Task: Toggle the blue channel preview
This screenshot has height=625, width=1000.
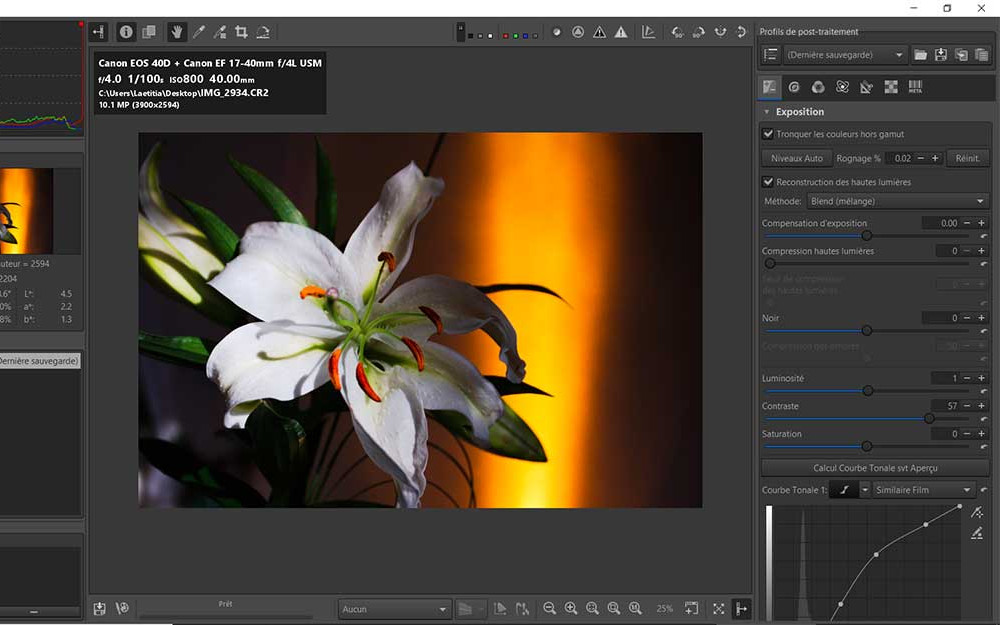Action: click(525, 36)
